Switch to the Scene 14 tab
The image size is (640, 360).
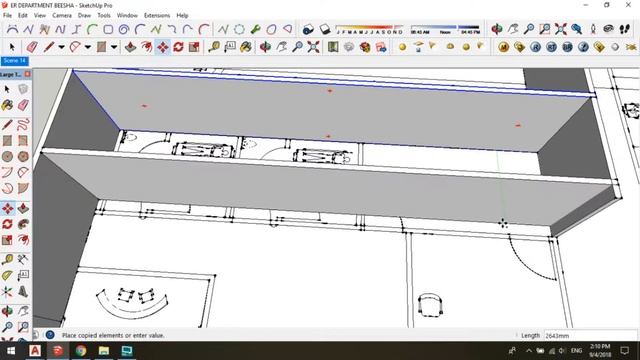click(15, 61)
